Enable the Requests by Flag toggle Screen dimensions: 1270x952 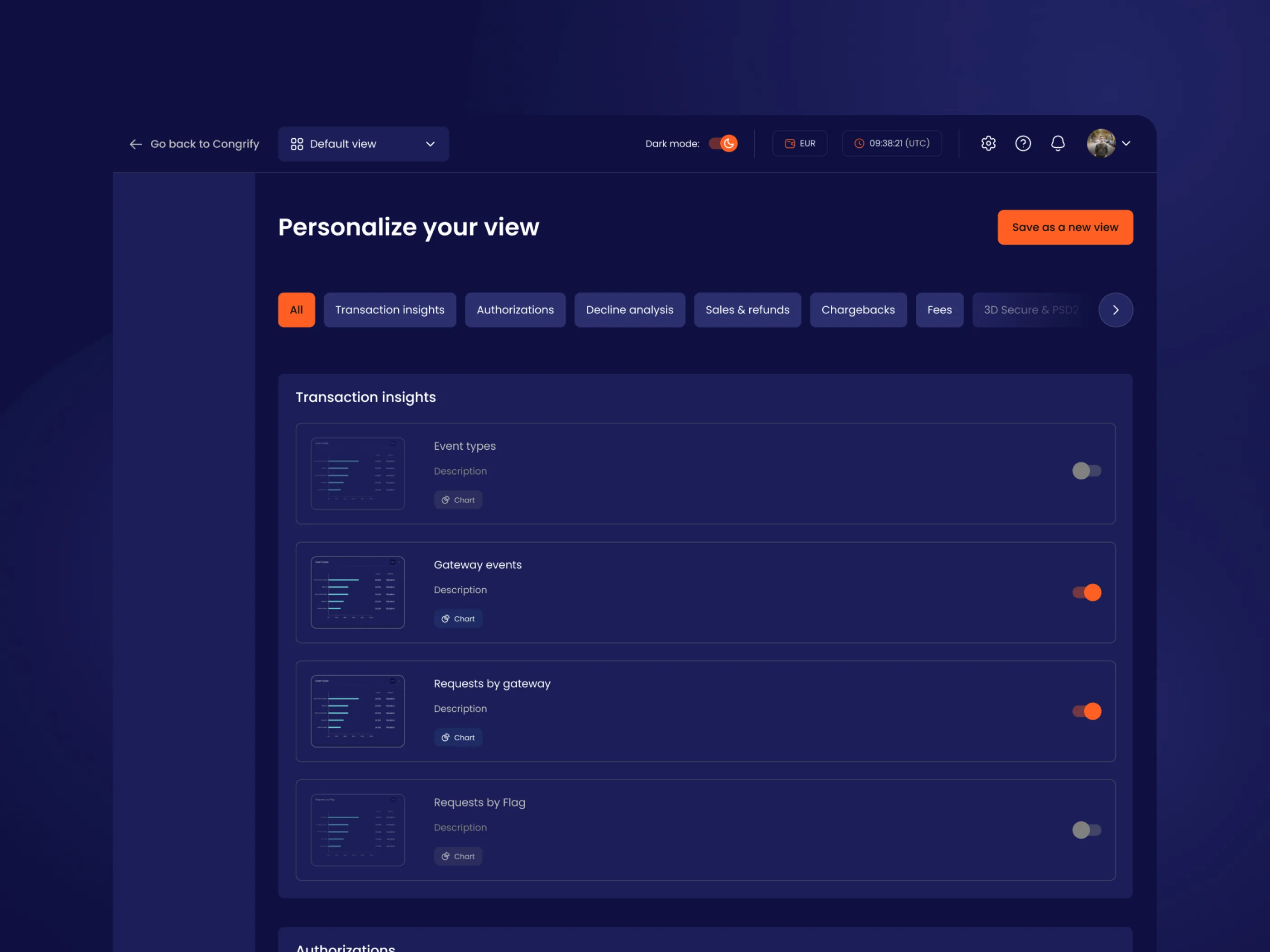[x=1086, y=831]
